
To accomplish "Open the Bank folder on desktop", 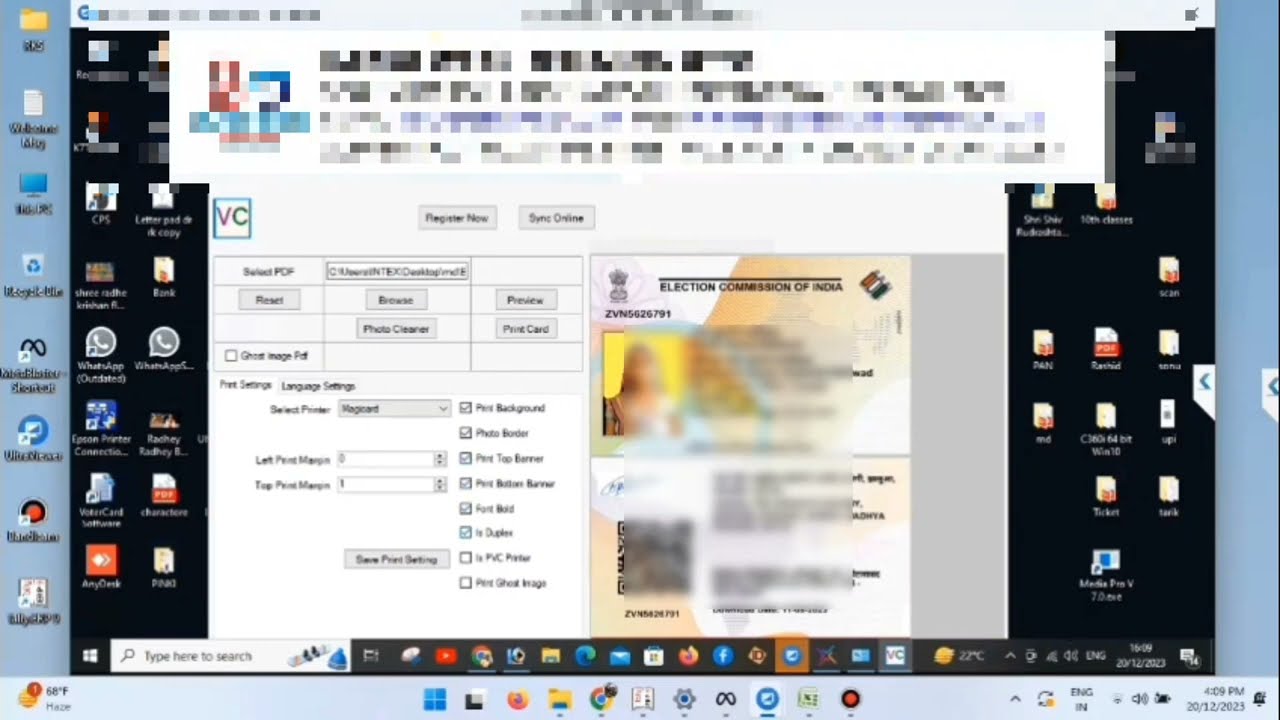I will tap(164, 278).
